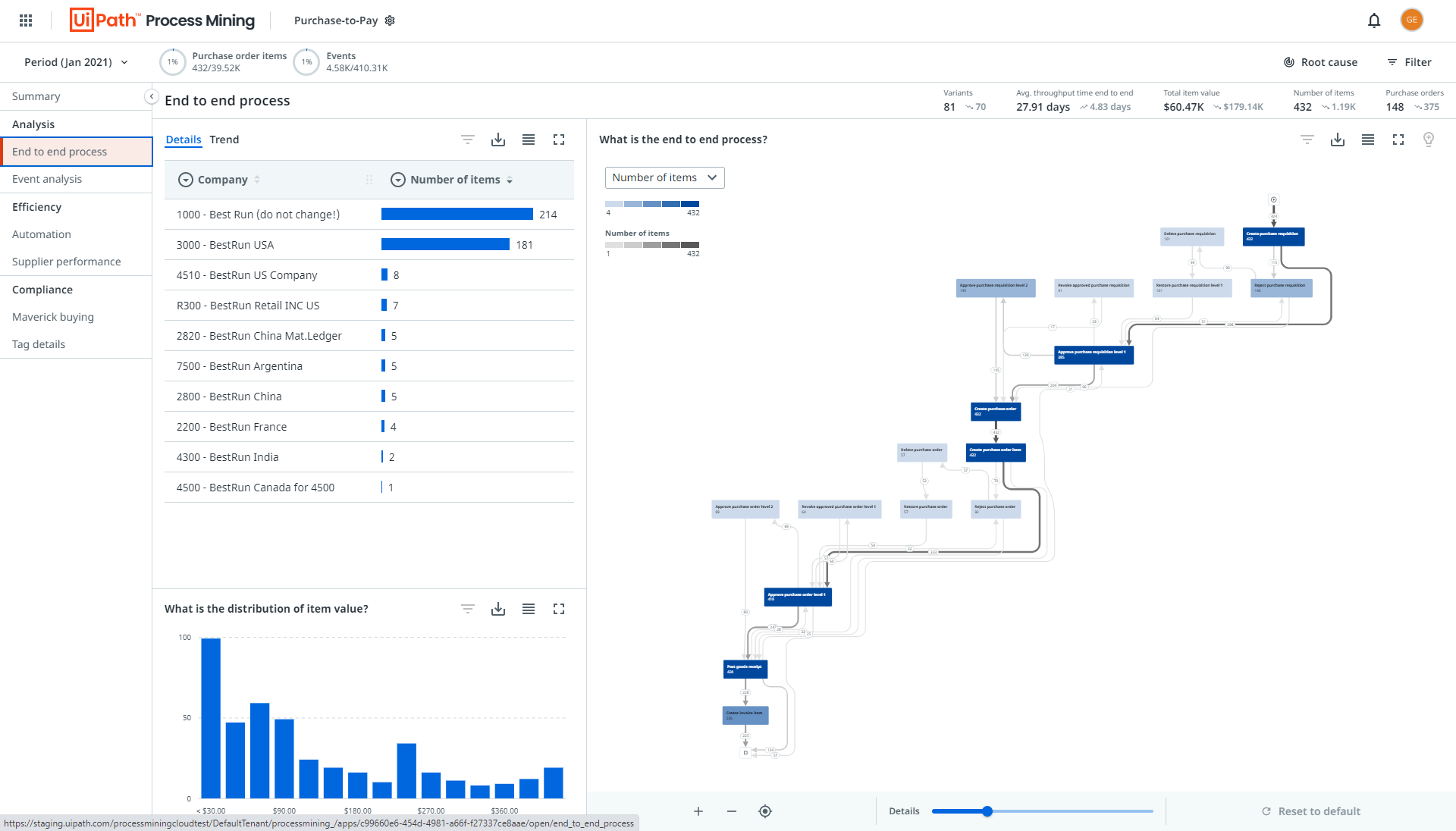The image size is (1456, 831).
Task: Click the Purchase order items 1% indicator
Action: (x=173, y=62)
